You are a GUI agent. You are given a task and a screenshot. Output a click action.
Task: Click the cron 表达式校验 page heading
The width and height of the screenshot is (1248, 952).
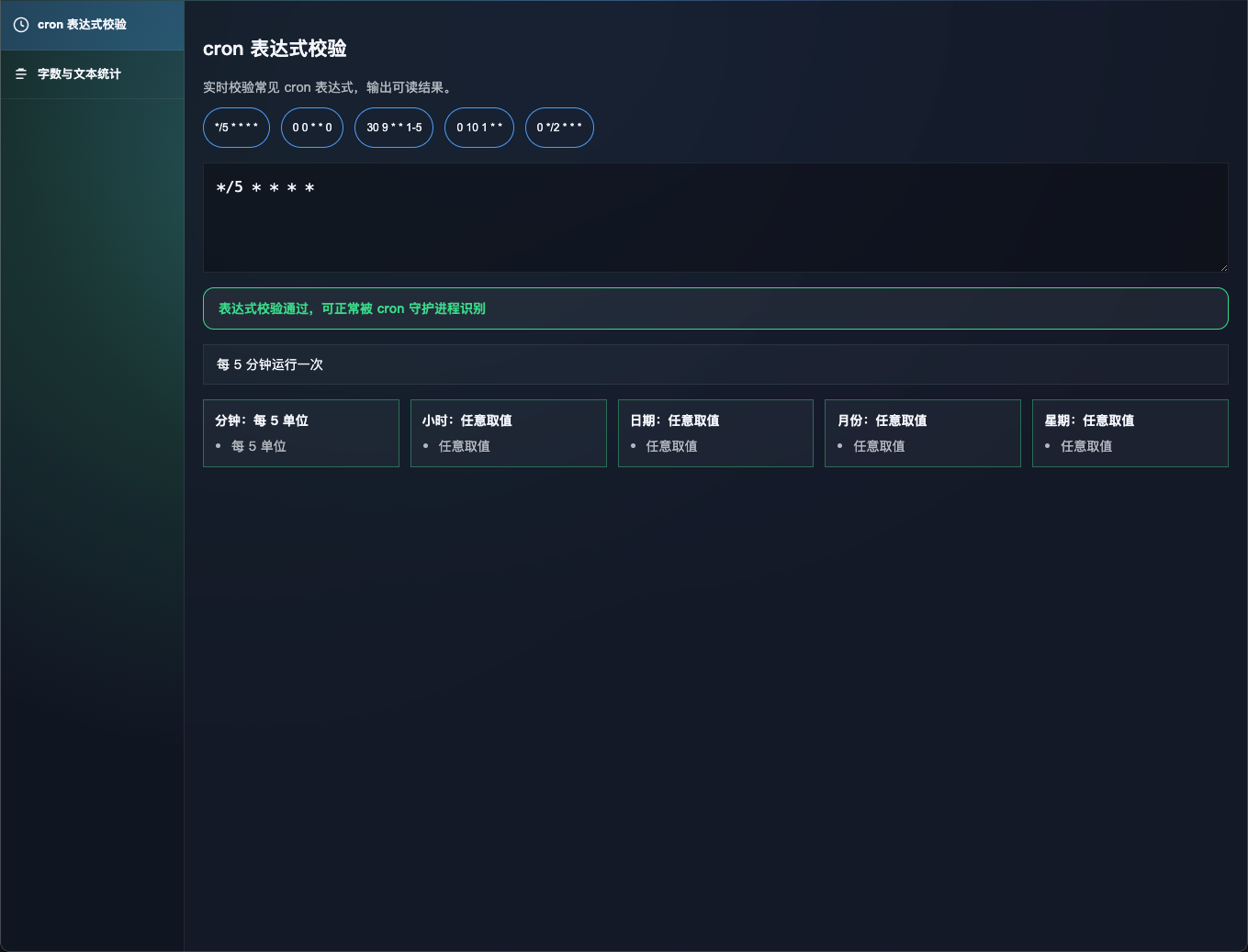[x=275, y=49]
